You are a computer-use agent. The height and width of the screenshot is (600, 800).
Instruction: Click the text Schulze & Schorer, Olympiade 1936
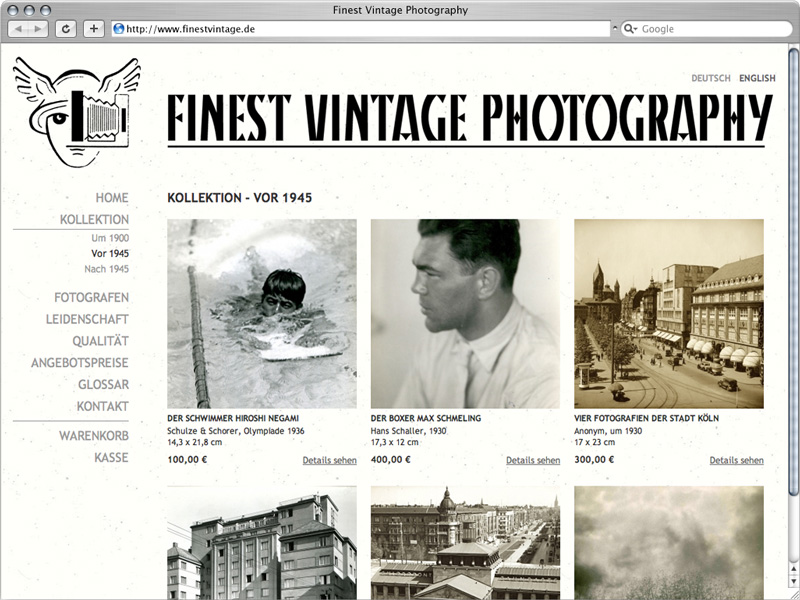[236, 431]
